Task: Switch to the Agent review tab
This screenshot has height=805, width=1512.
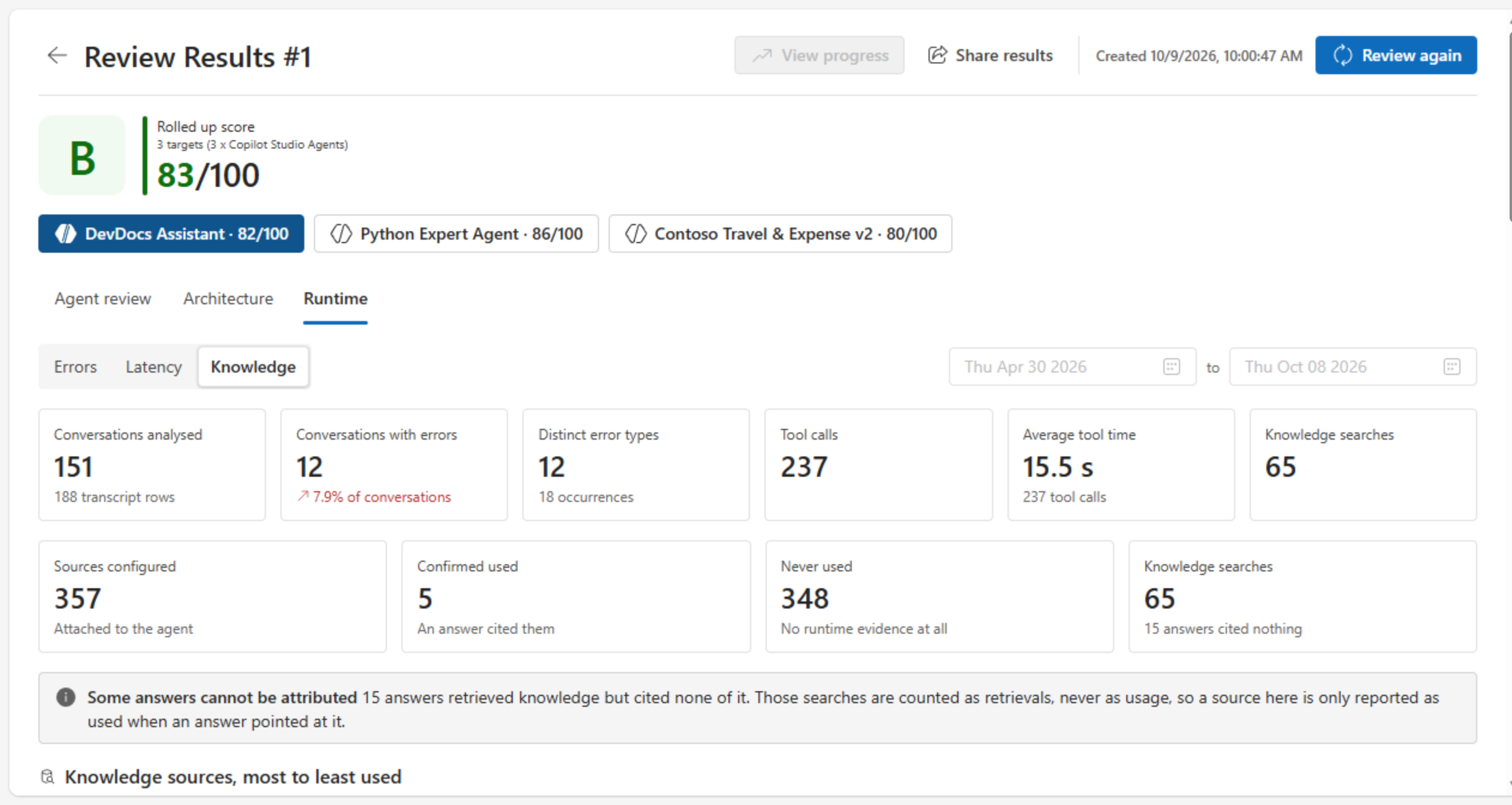Action: pos(103,298)
